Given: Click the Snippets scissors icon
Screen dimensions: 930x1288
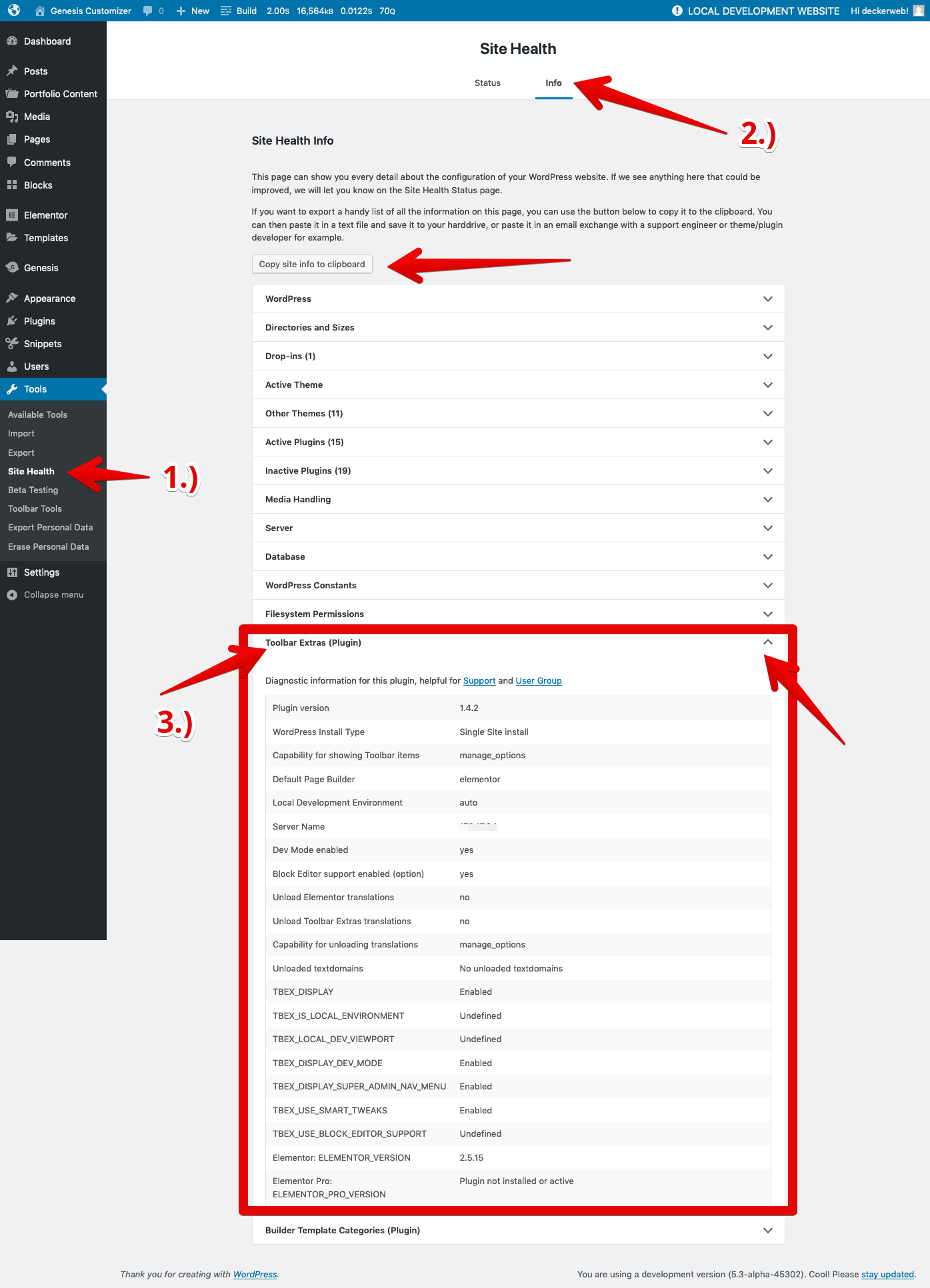Looking at the screenshot, I should pyautogui.click(x=12, y=344).
